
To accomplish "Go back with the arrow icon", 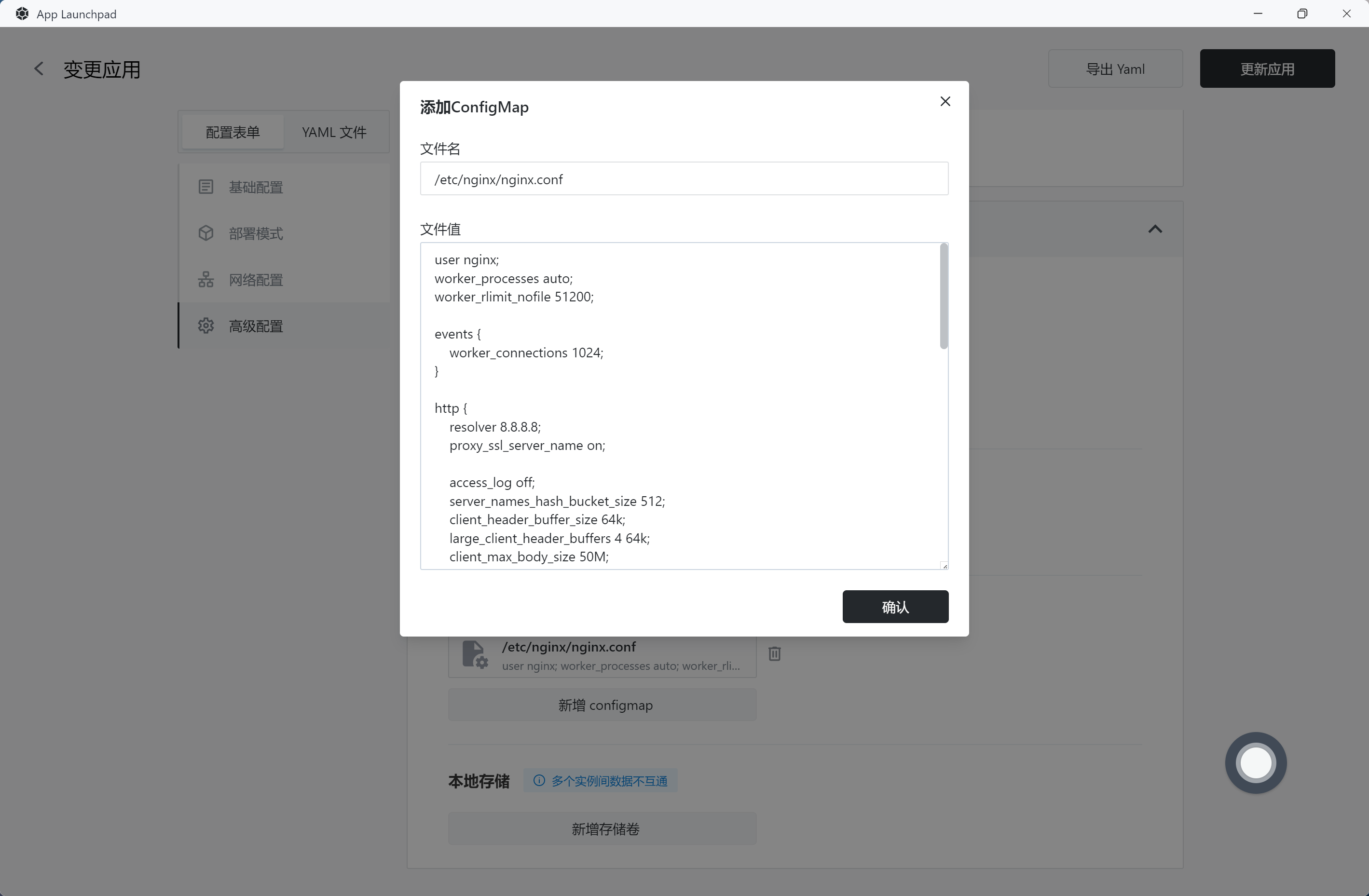I will (39, 69).
